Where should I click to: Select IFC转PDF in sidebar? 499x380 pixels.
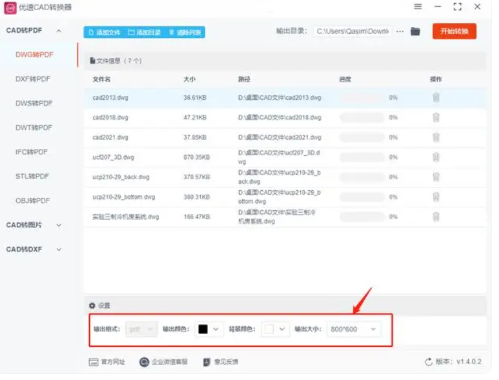pos(31,152)
